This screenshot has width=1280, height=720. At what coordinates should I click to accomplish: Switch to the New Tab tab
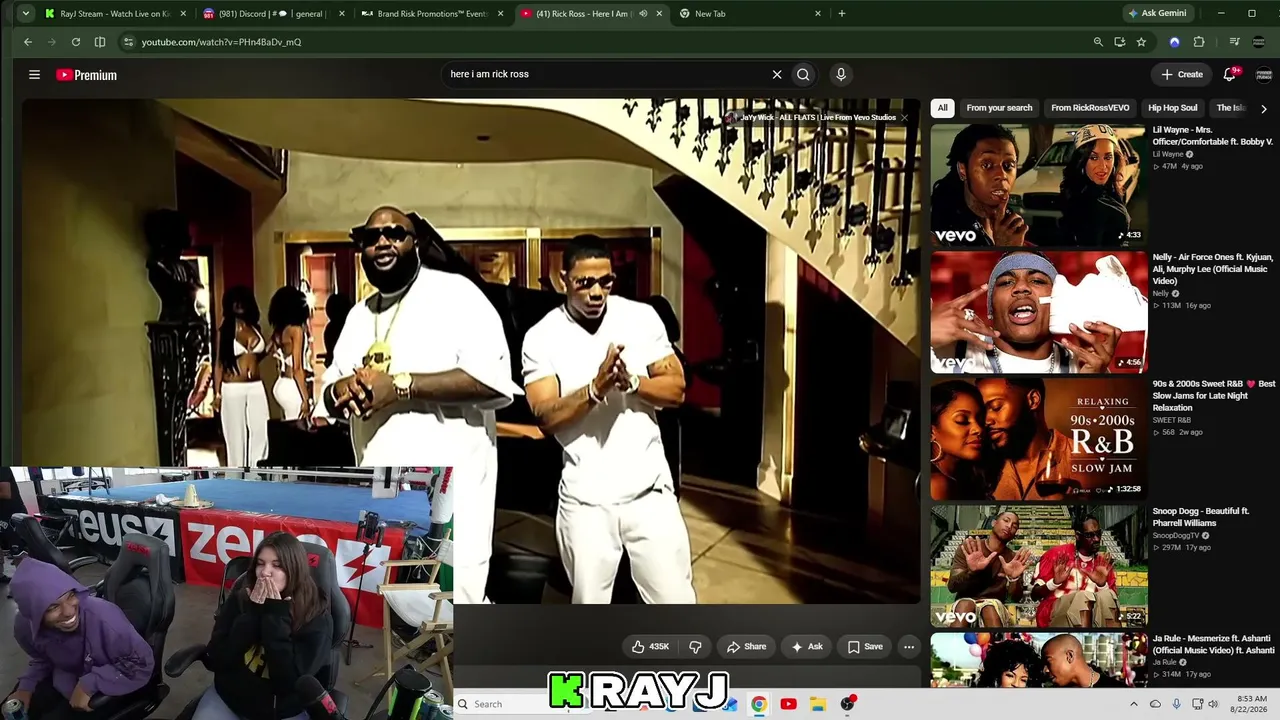pyautogui.click(x=749, y=14)
